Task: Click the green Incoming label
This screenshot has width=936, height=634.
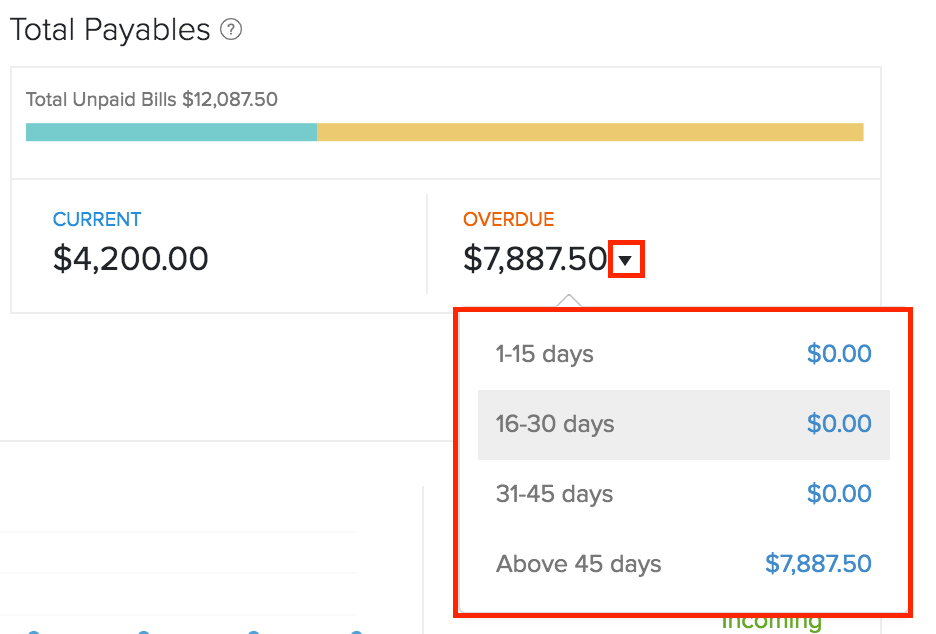Action: 771,623
